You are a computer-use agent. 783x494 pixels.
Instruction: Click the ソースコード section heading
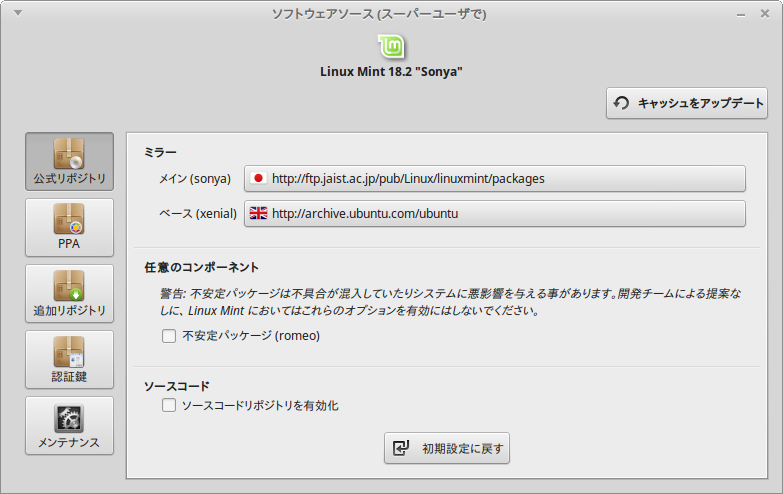pyautogui.click(x=177, y=386)
